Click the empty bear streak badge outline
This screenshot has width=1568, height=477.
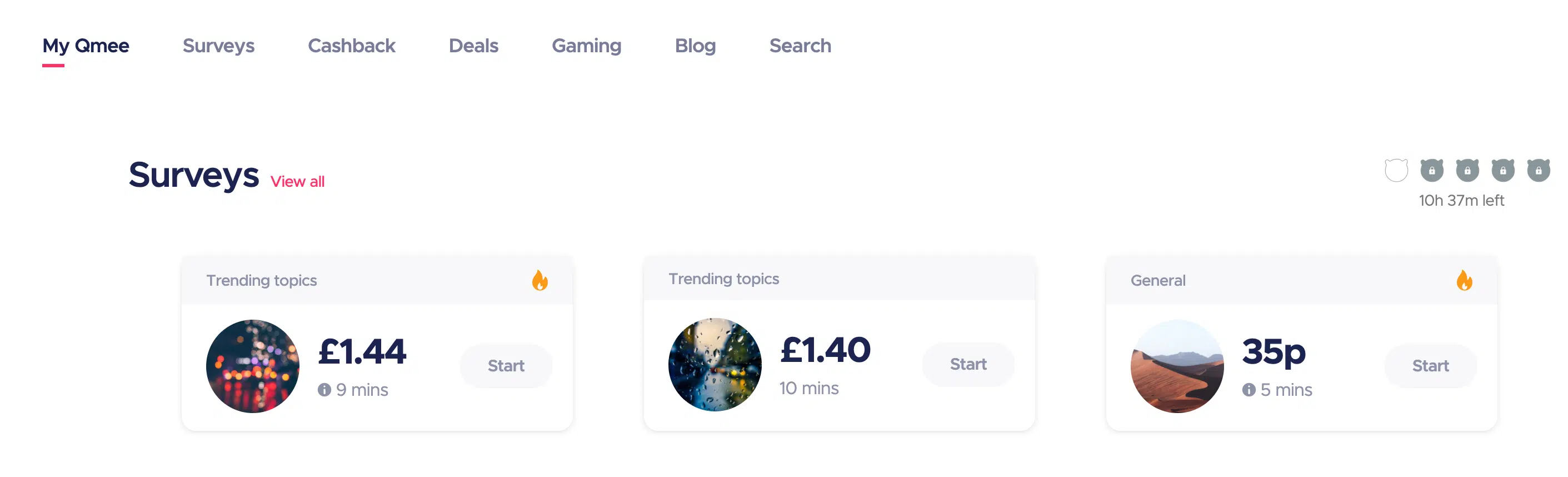point(1396,172)
